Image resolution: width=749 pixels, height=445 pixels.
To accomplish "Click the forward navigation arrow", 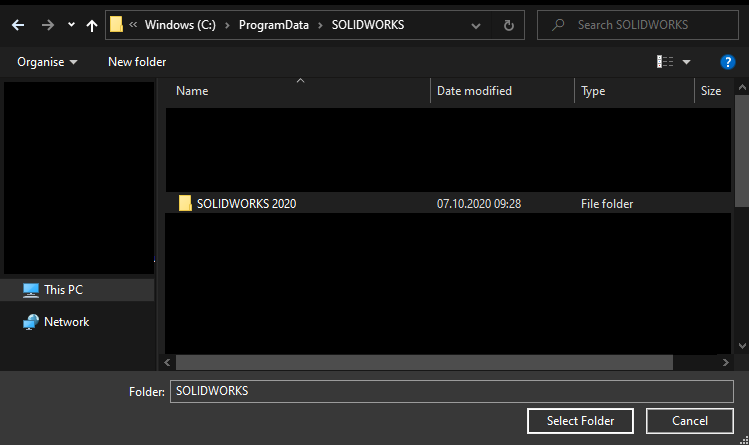I will click(x=47, y=25).
